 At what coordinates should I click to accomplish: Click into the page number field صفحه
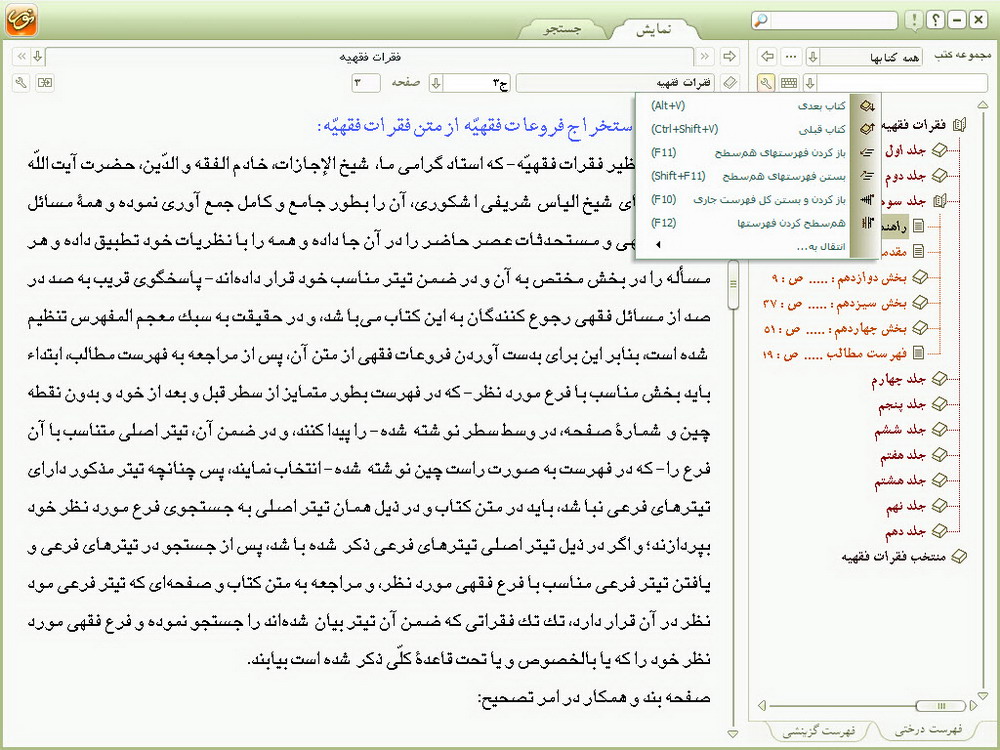(366, 83)
